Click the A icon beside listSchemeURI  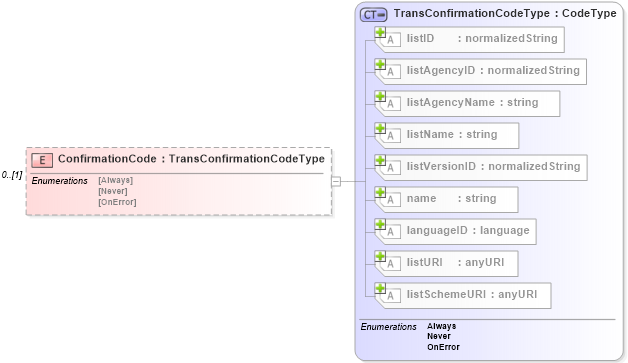pos(391,296)
